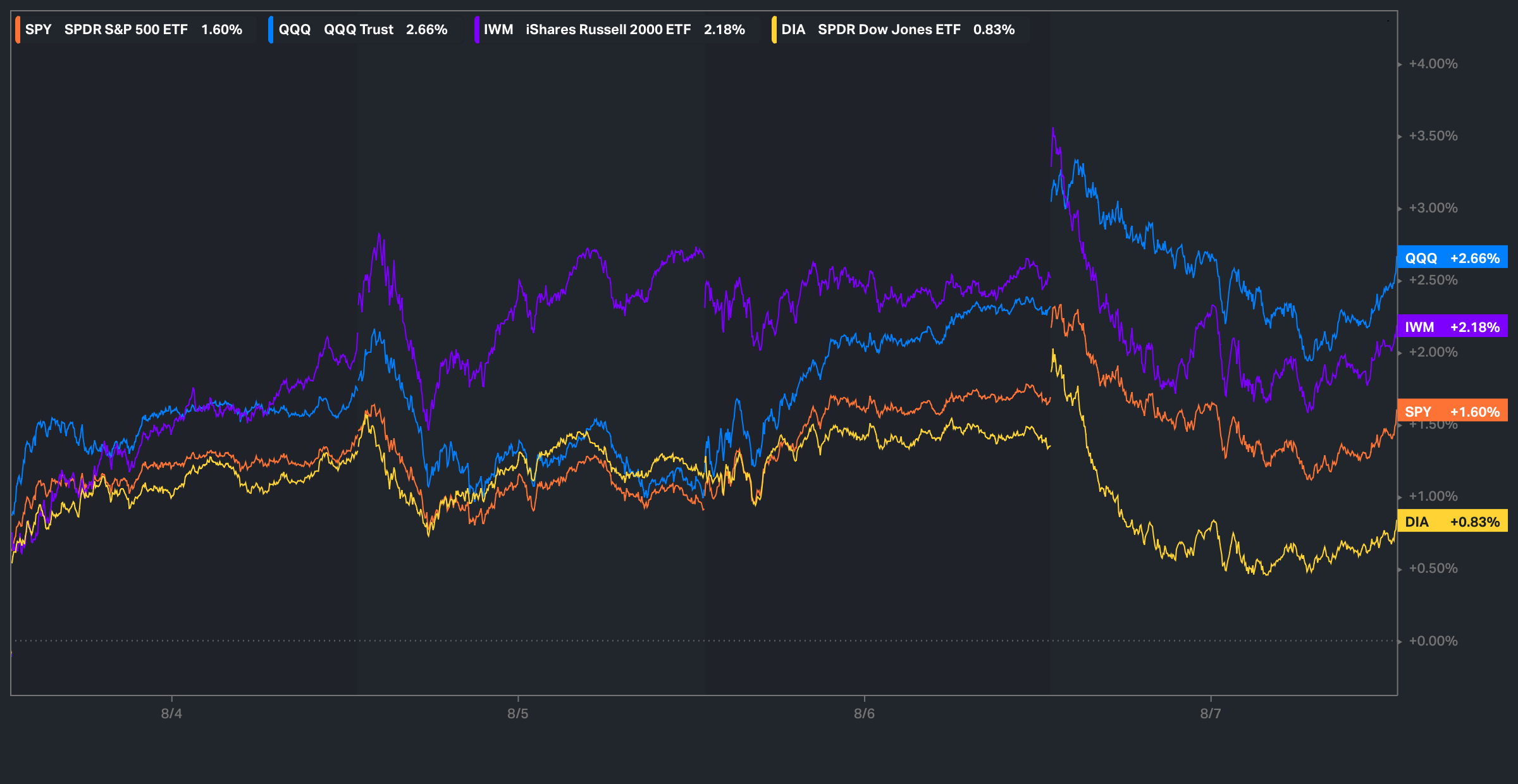Click the orange SPY color bar in legend

[18, 30]
